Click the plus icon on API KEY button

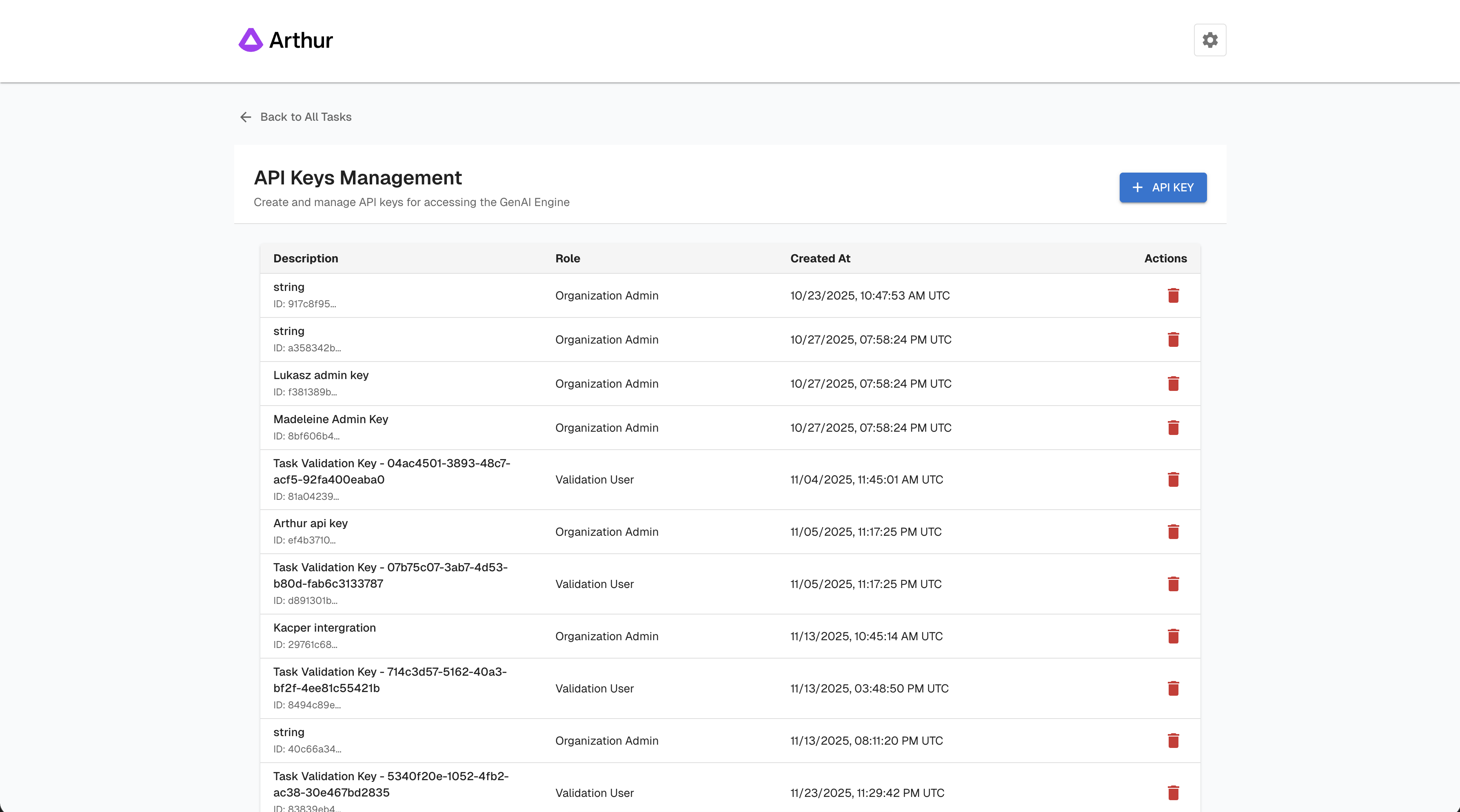coord(1138,187)
